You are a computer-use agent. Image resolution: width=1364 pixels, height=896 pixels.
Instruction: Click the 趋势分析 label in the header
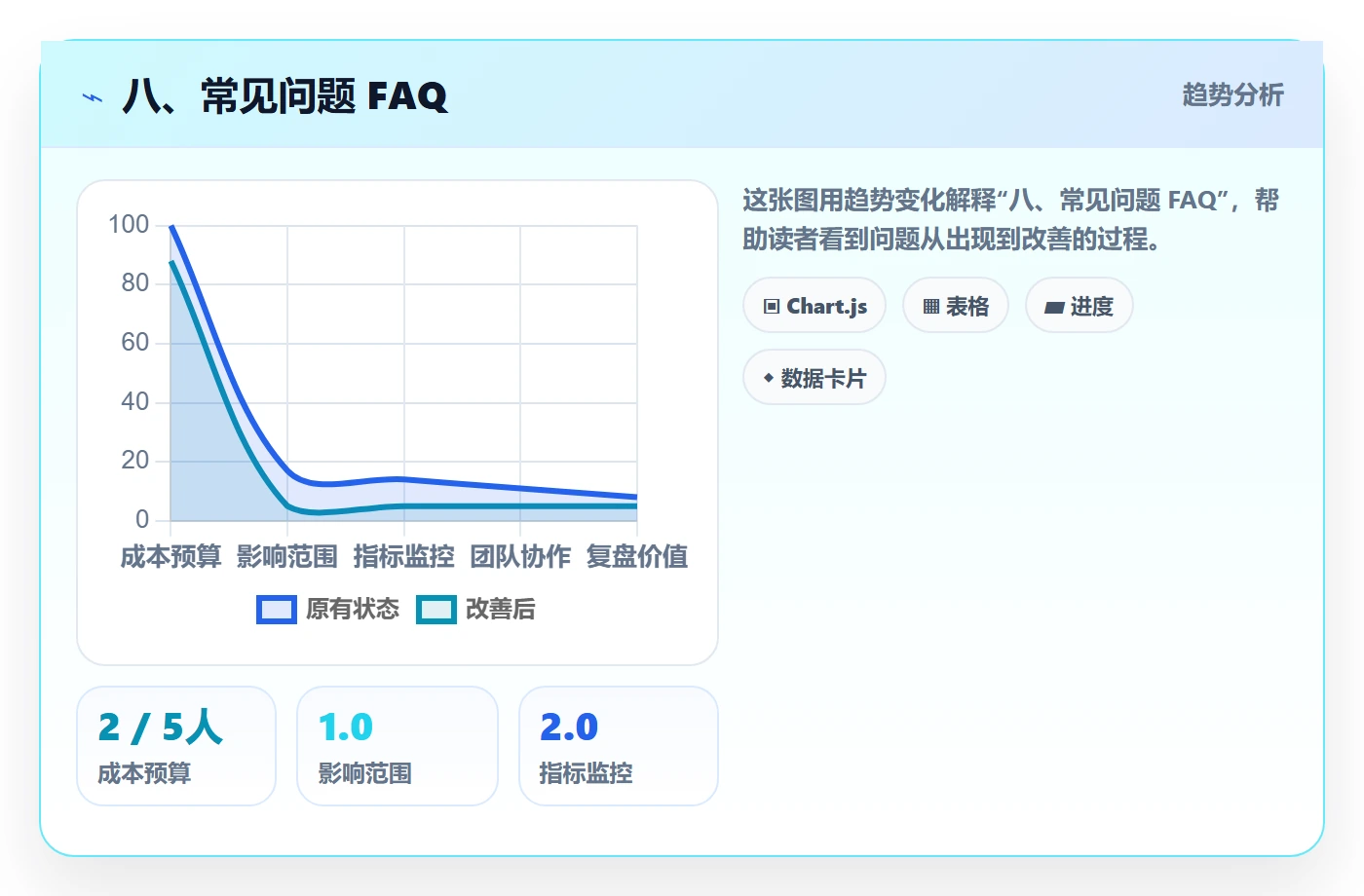point(1233,94)
